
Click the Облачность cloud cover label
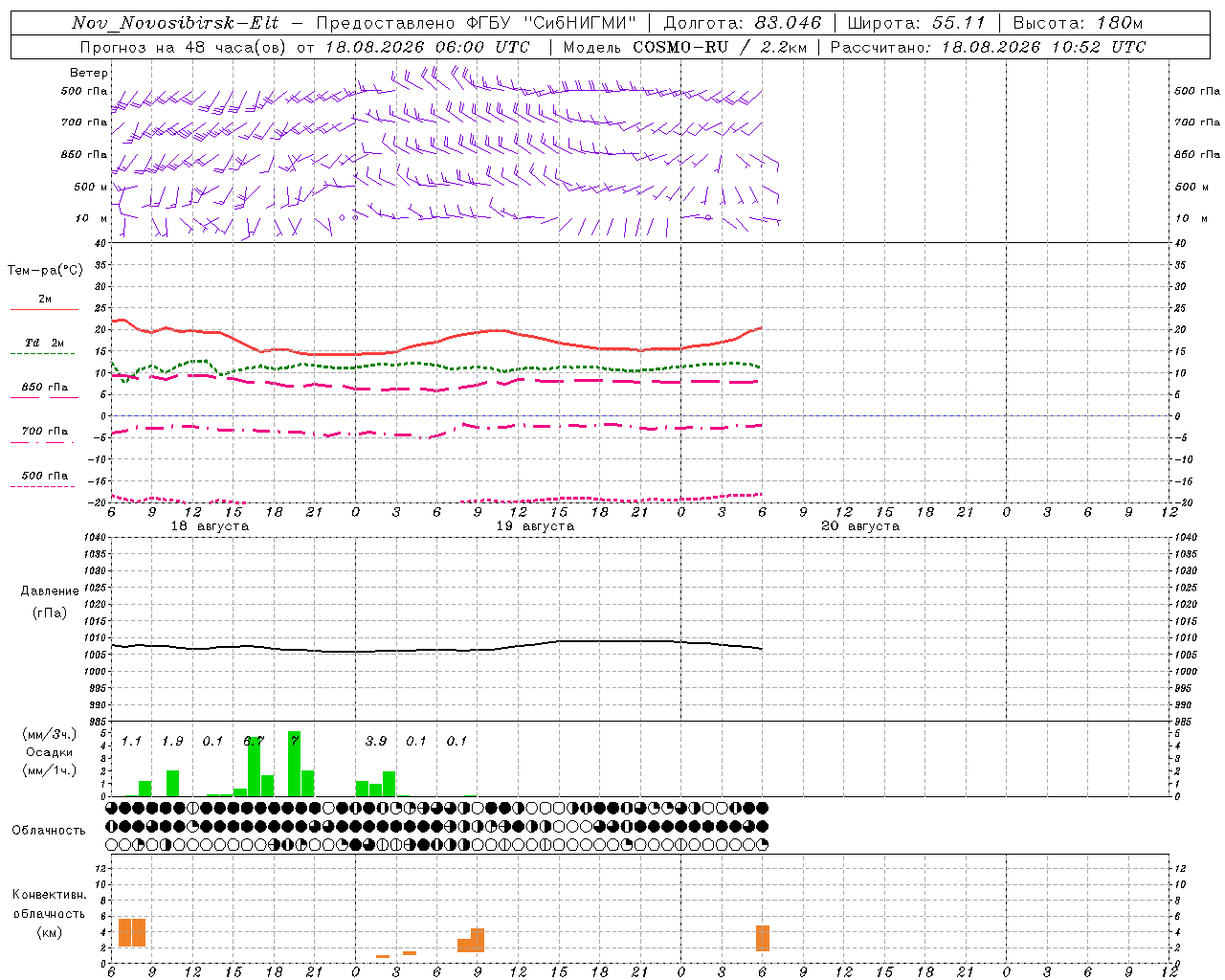49,830
